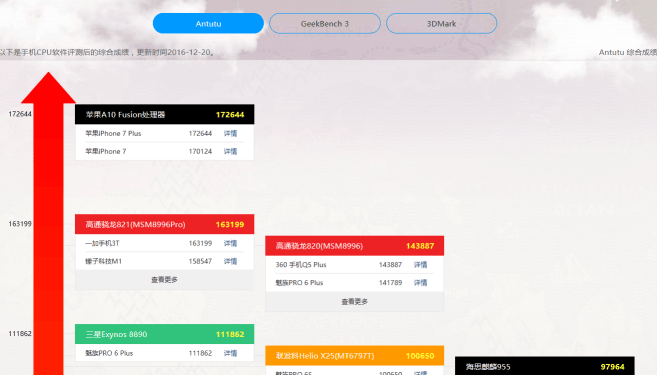The width and height of the screenshot is (657, 375).
Task: Expand more results under Snapdragon 821
Action: pos(164,279)
